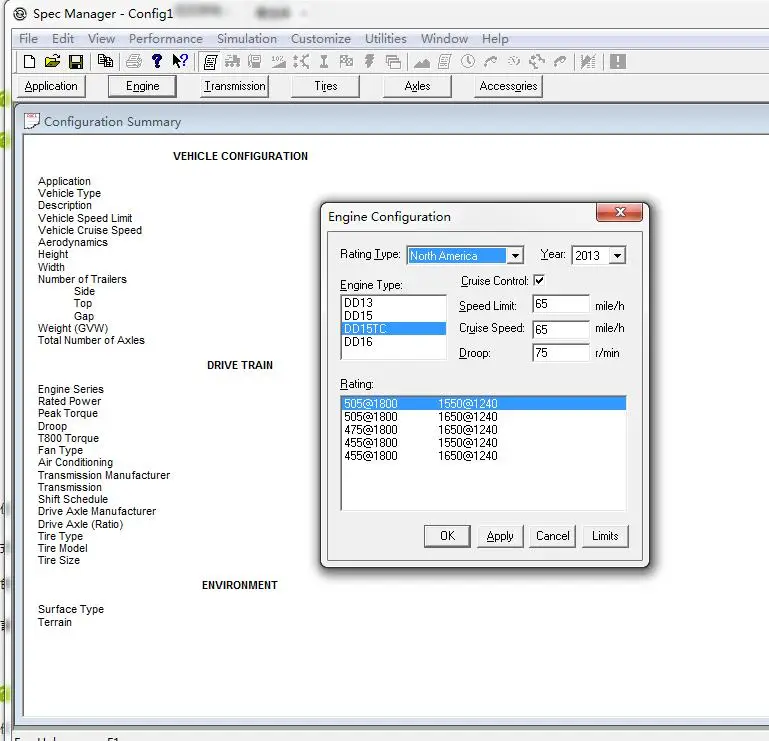Click the Help question mark icon
Viewport: 769px width, 741px height.
point(157,61)
